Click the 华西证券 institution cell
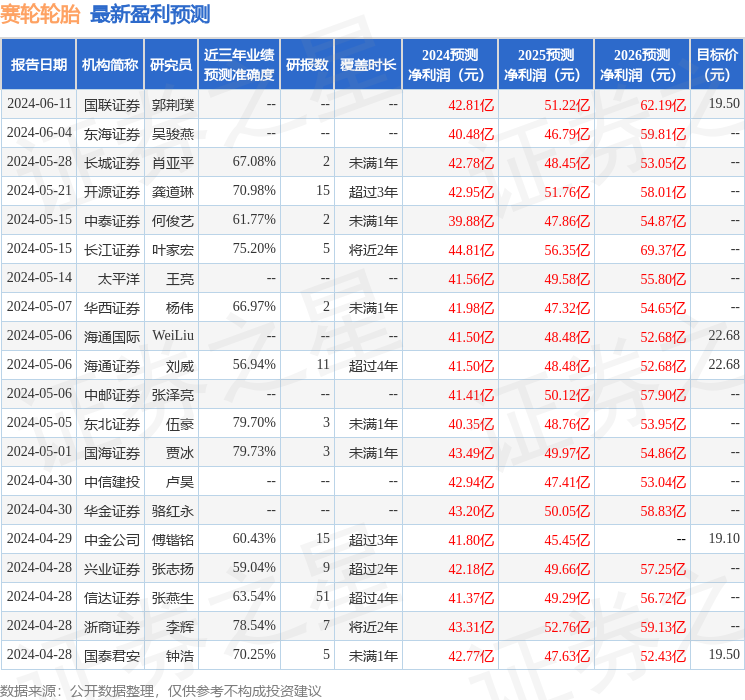This screenshot has height=700, width=745. [112, 308]
